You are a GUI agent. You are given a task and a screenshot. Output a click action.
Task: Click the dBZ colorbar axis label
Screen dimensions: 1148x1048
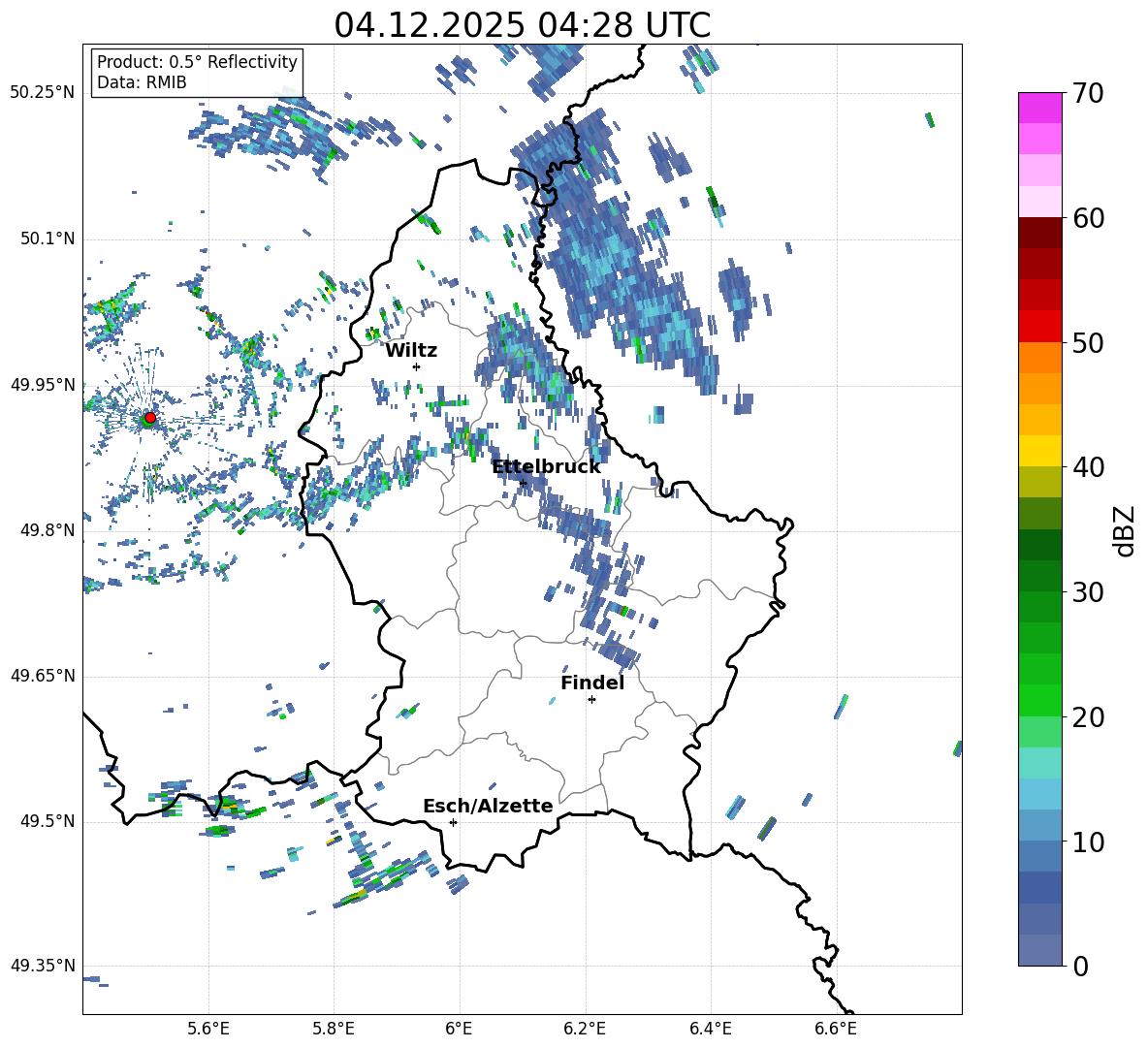pyautogui.click(x=1124, y=530)
